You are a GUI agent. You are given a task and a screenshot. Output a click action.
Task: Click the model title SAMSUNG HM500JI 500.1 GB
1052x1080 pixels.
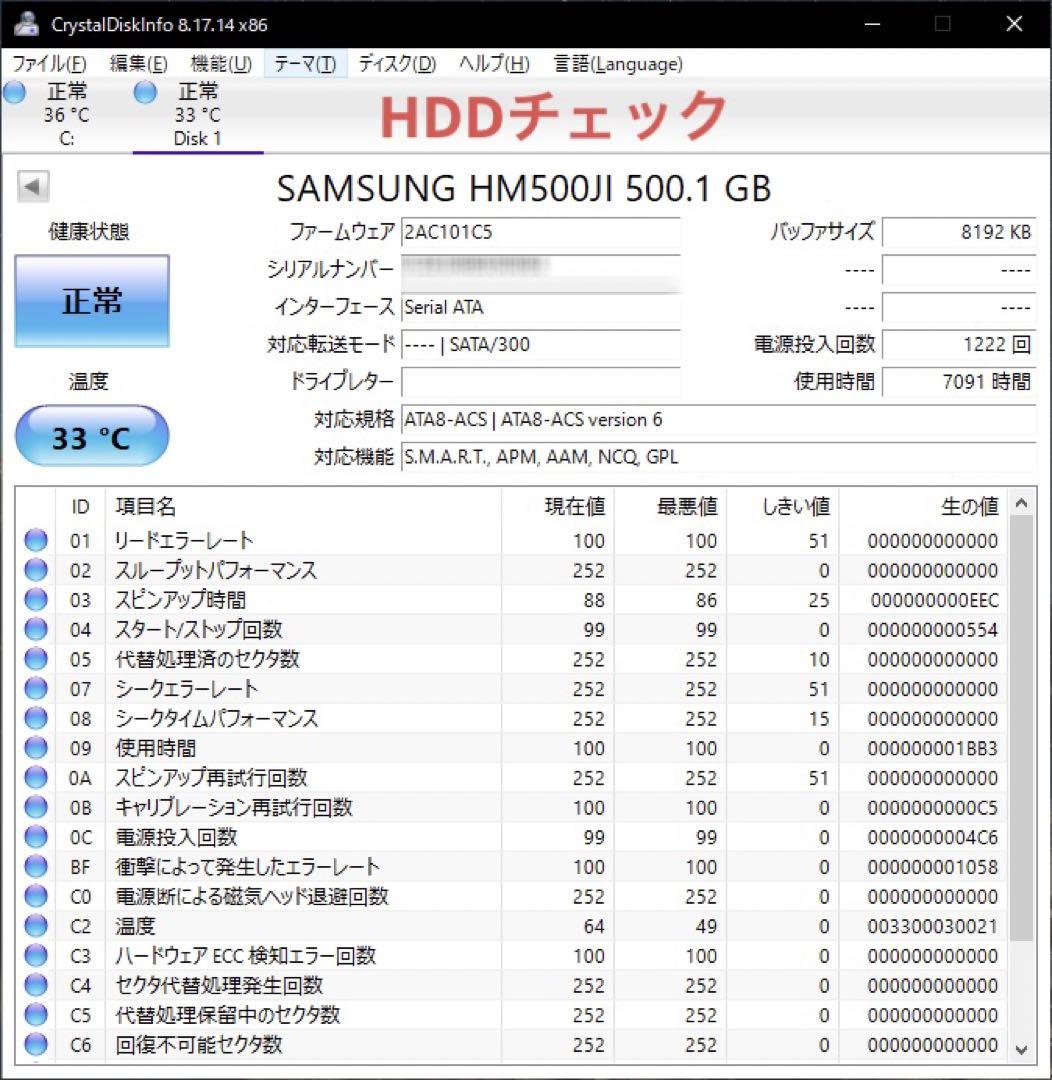click(524, 188)
